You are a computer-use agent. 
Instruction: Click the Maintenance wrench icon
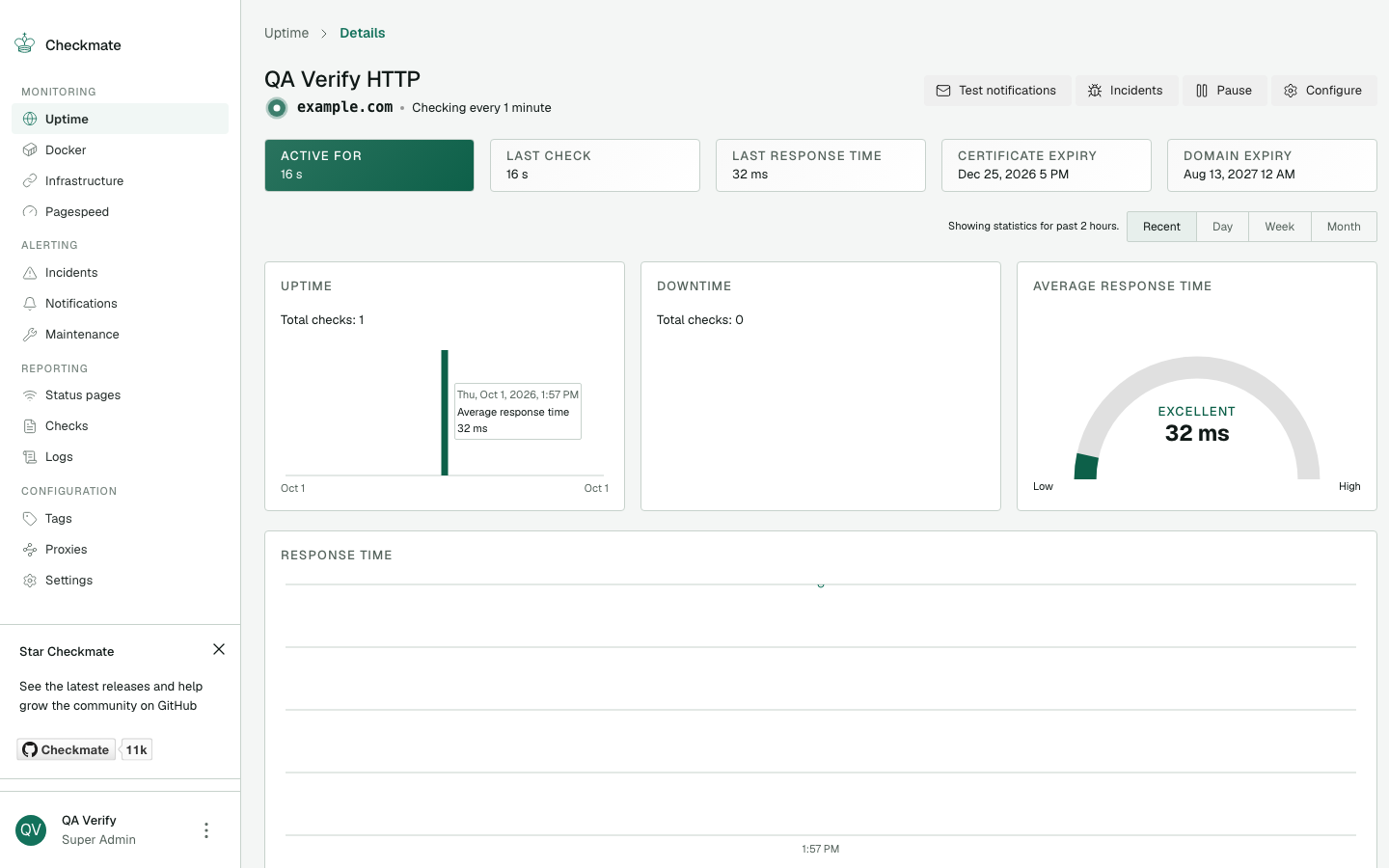click(x=30, y=334)
